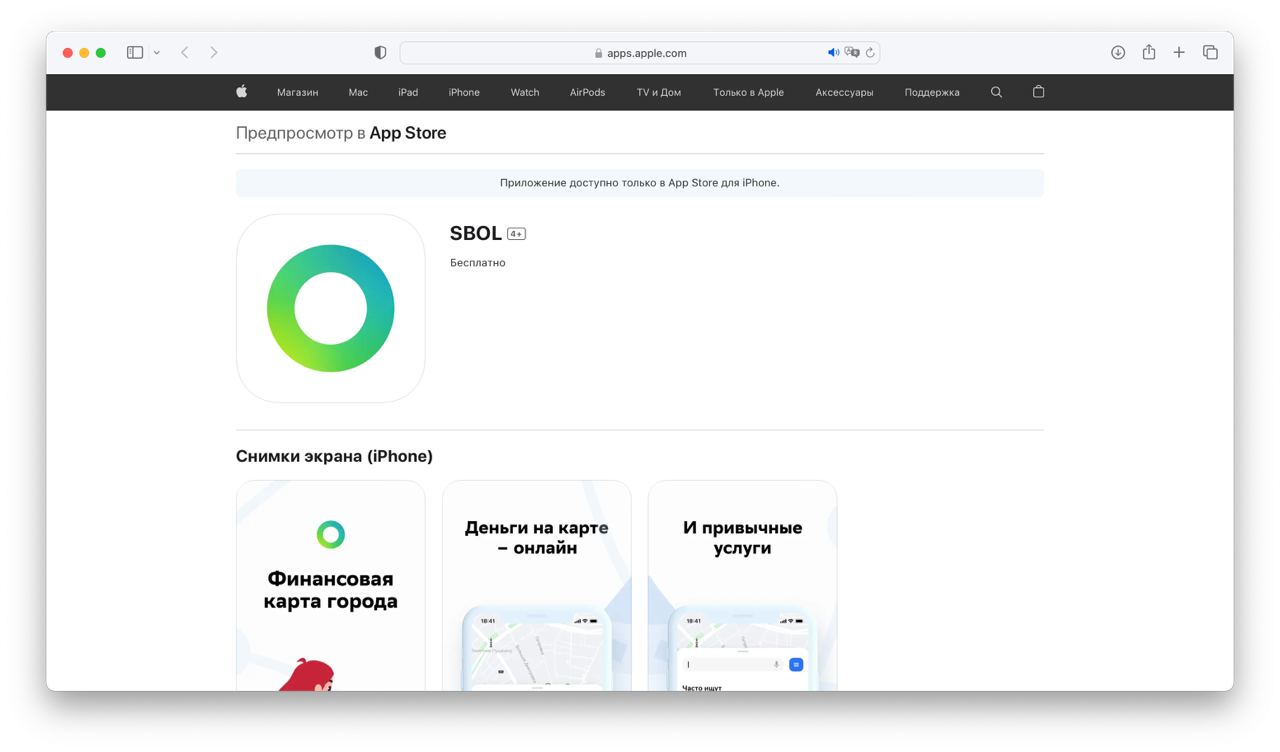
Task: Toggle the Safari sidebar icon
Action: 135,52
